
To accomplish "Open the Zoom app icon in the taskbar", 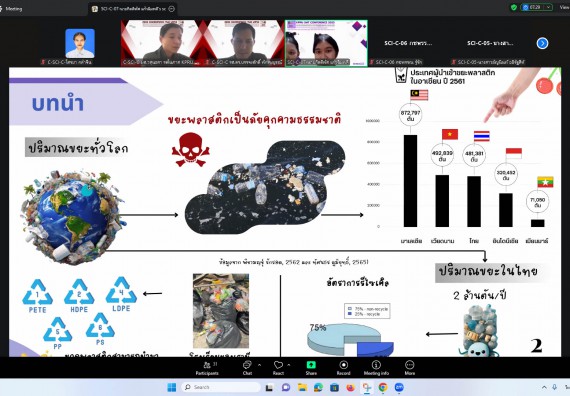I will 399,388.
